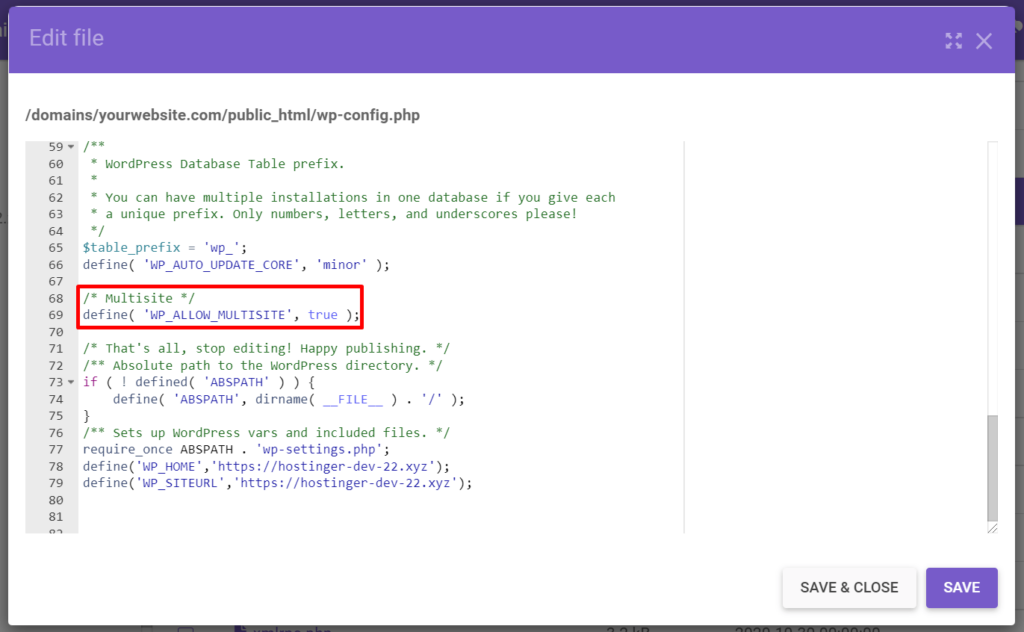The image size is (1024, 632).
Task: Click the '$table_prefix' line of code
Action: [165, 248]
